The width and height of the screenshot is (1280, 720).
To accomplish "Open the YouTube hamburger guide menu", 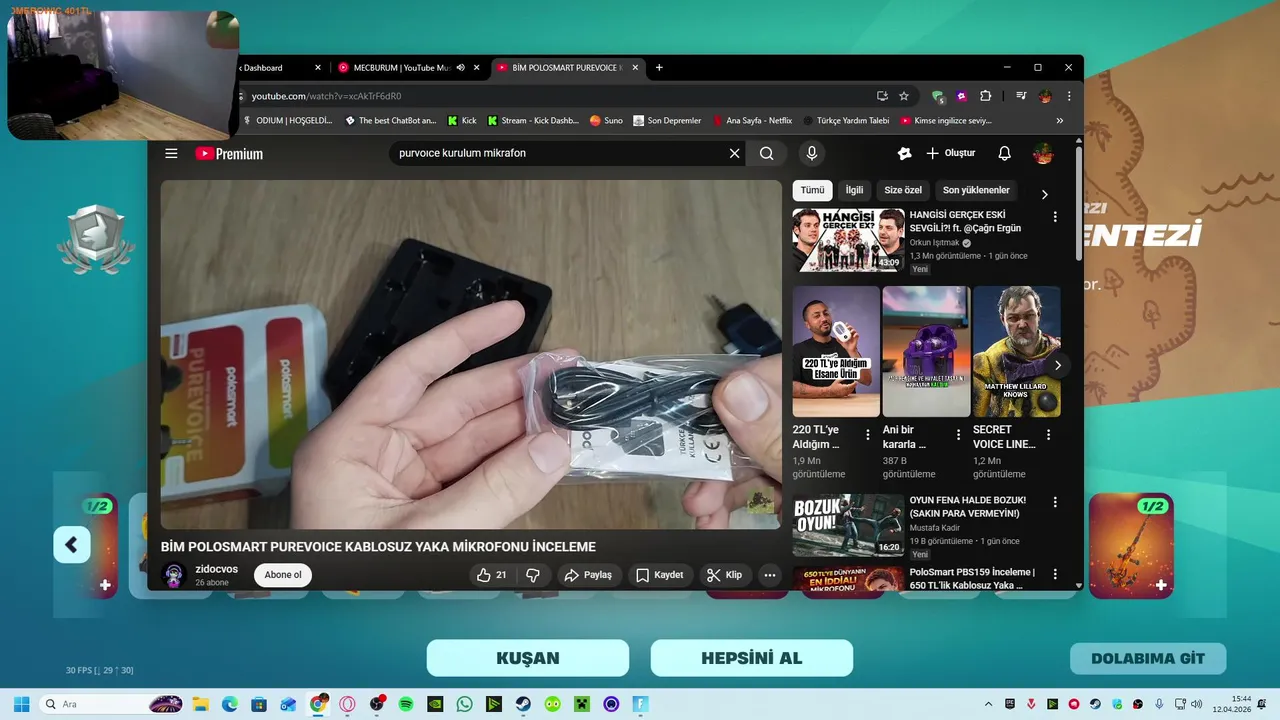I will [171, 153].
